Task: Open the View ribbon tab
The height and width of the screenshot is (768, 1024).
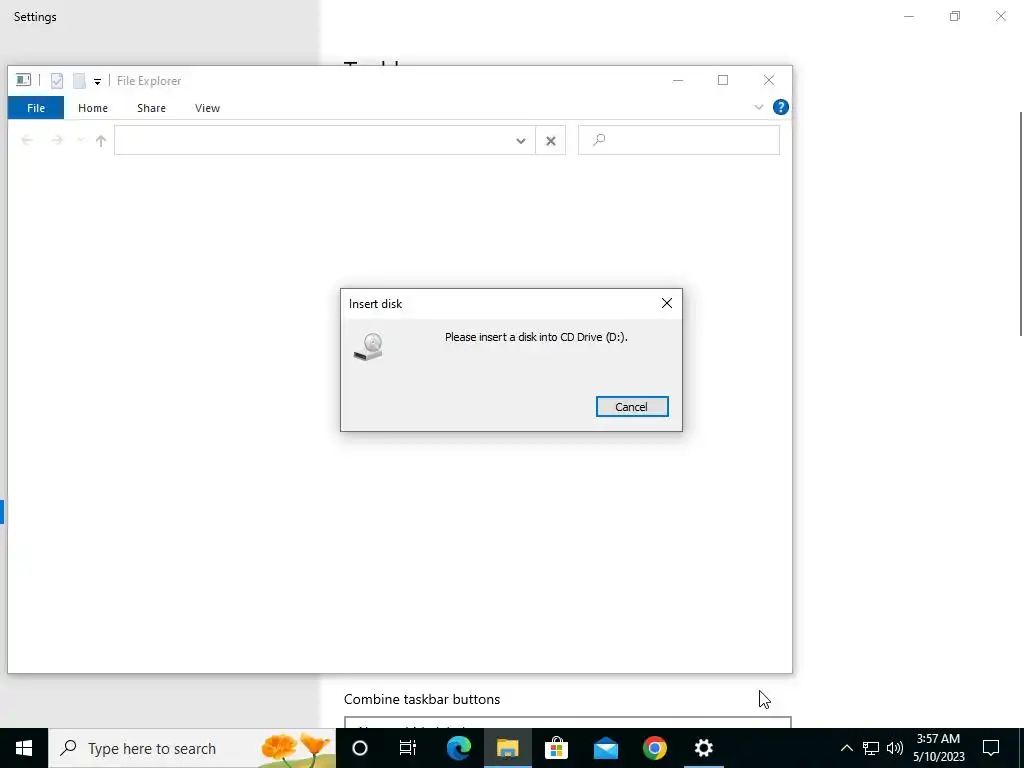Action: [207, 108]
